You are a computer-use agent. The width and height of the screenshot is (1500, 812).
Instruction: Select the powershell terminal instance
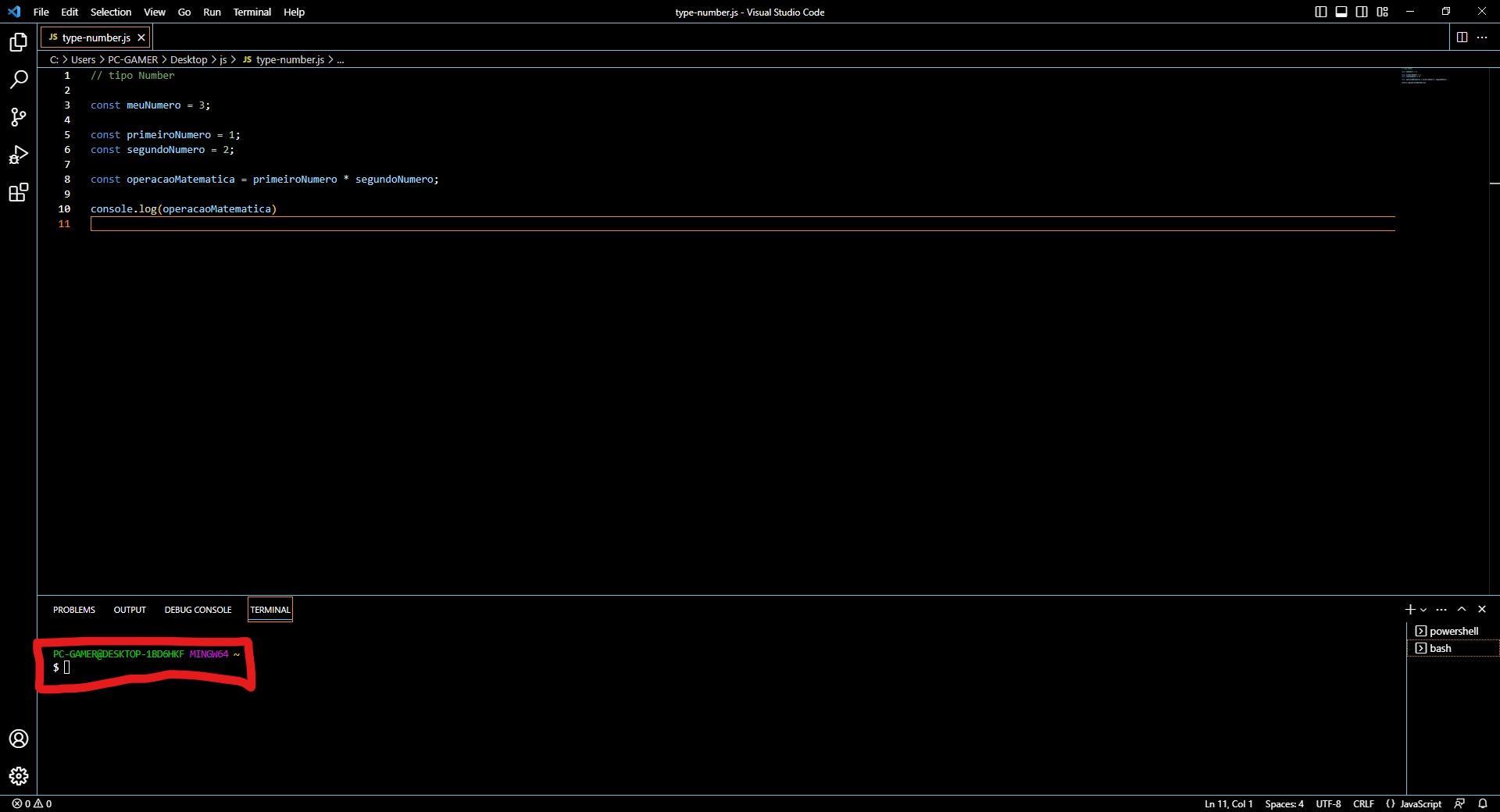1453,631
